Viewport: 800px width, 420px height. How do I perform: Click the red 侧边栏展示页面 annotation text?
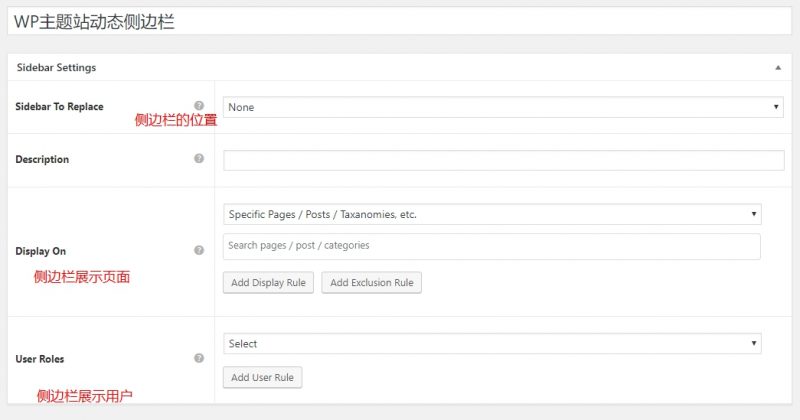pyautogui.click(x=82, y=278)
